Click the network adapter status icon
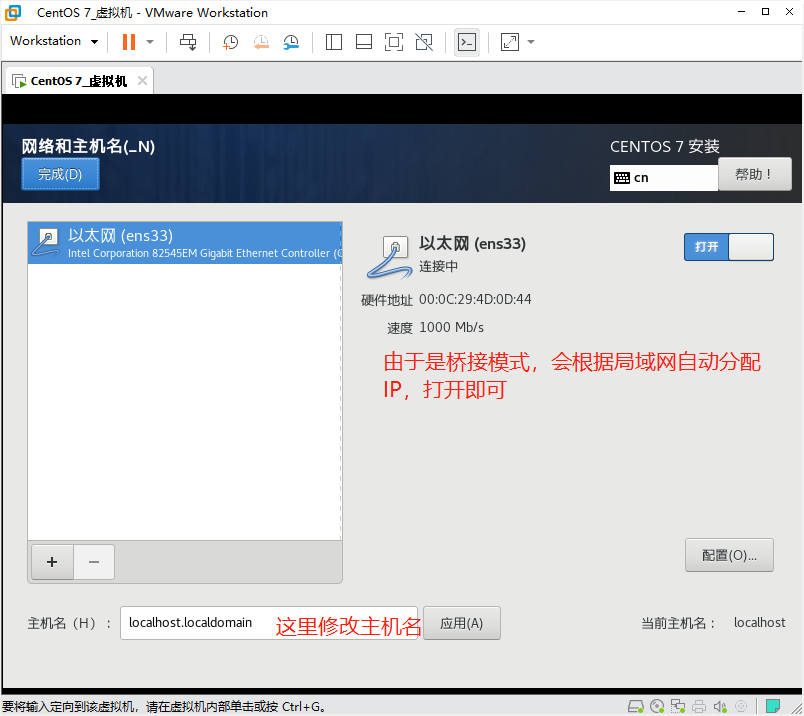This screenshot has width=804, height=716. pos(678,707)
